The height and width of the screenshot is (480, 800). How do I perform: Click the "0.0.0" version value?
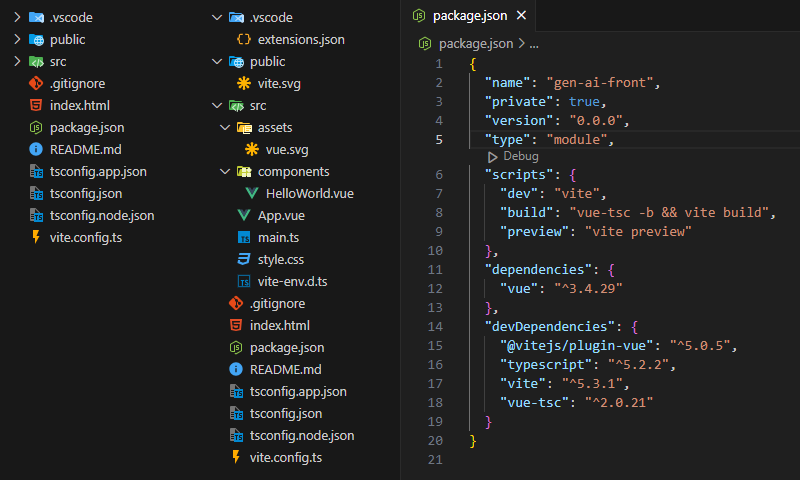tap(596, 120)
